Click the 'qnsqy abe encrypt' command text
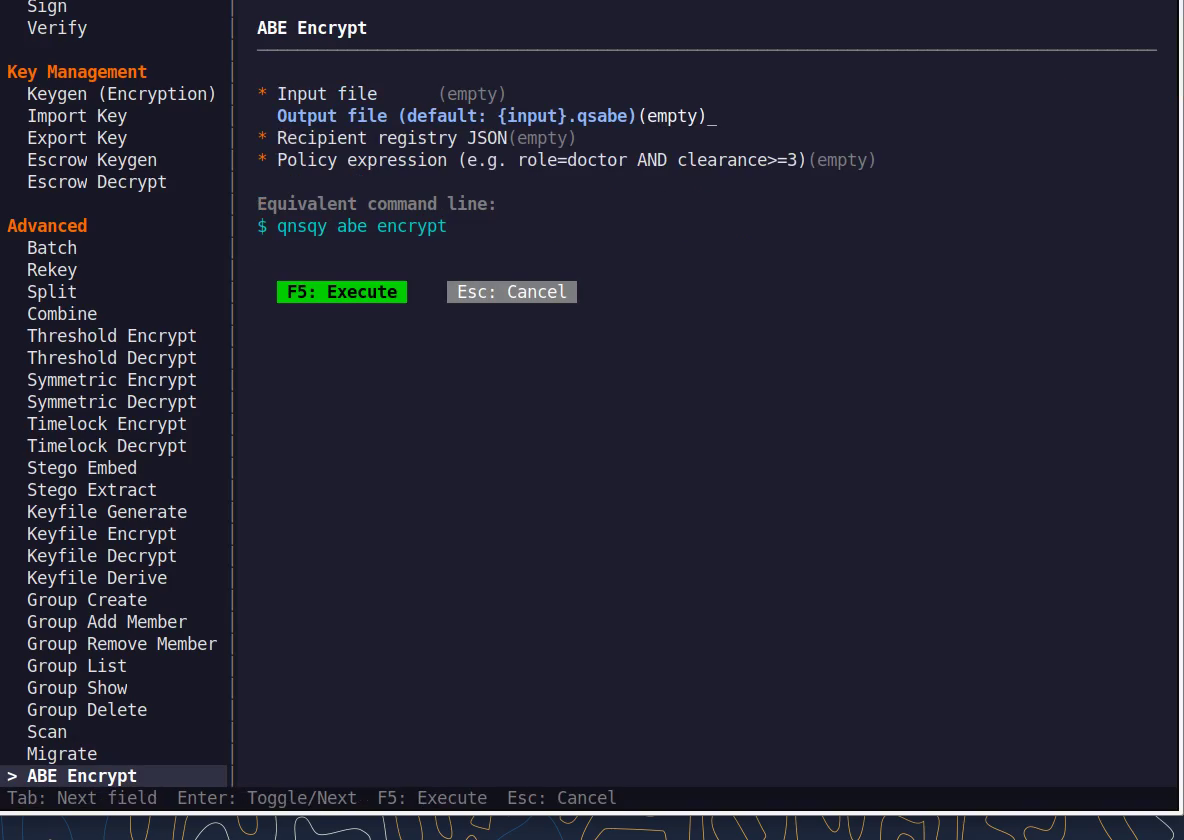This screenshot has height=840, width=1184. tap(362, 226)
